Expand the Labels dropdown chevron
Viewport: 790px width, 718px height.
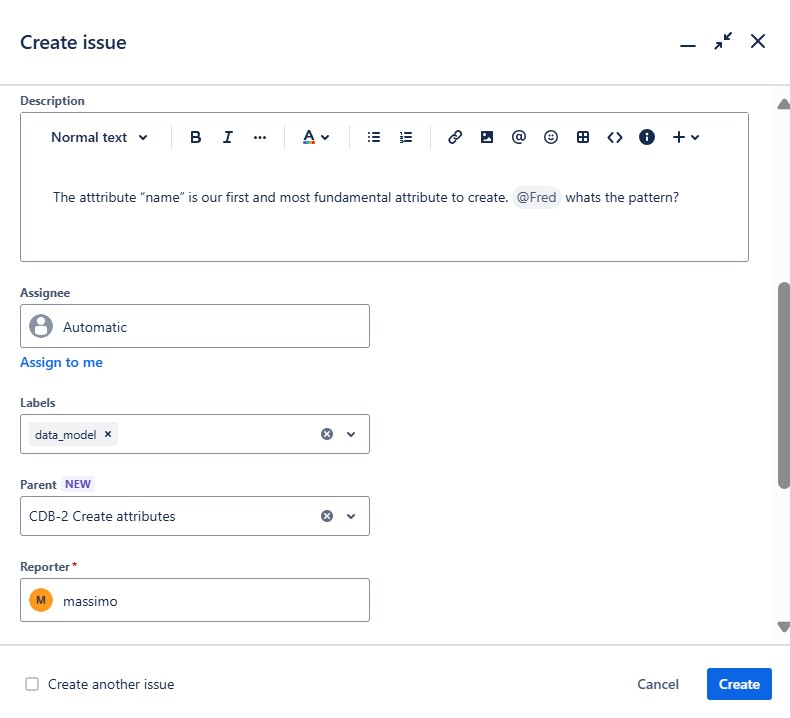pyautogui.click(x=351, y=434)
